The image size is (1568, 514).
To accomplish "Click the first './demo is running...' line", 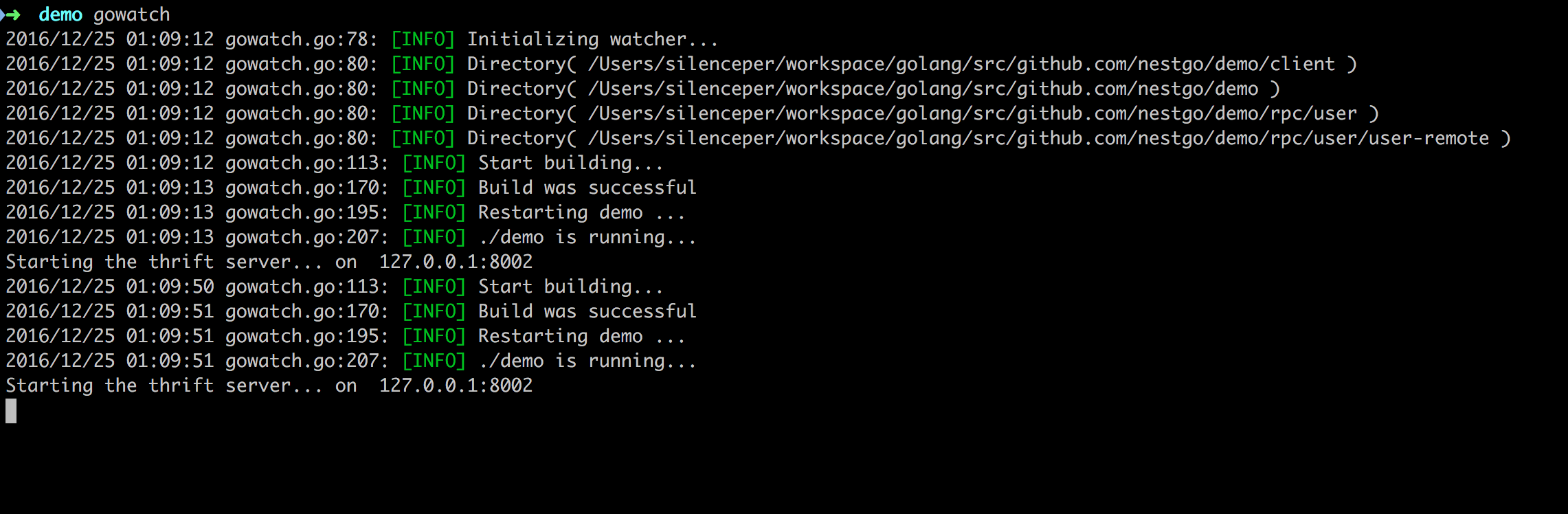I will pos(587,237).
